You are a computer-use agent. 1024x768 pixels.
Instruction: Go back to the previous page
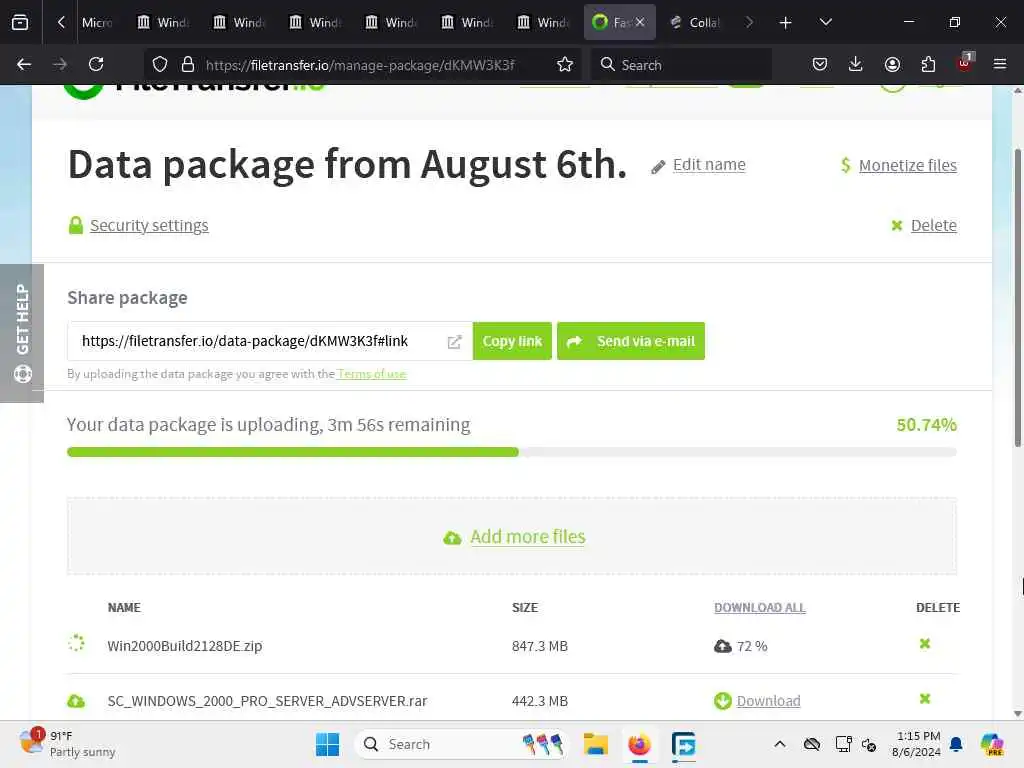24,64
